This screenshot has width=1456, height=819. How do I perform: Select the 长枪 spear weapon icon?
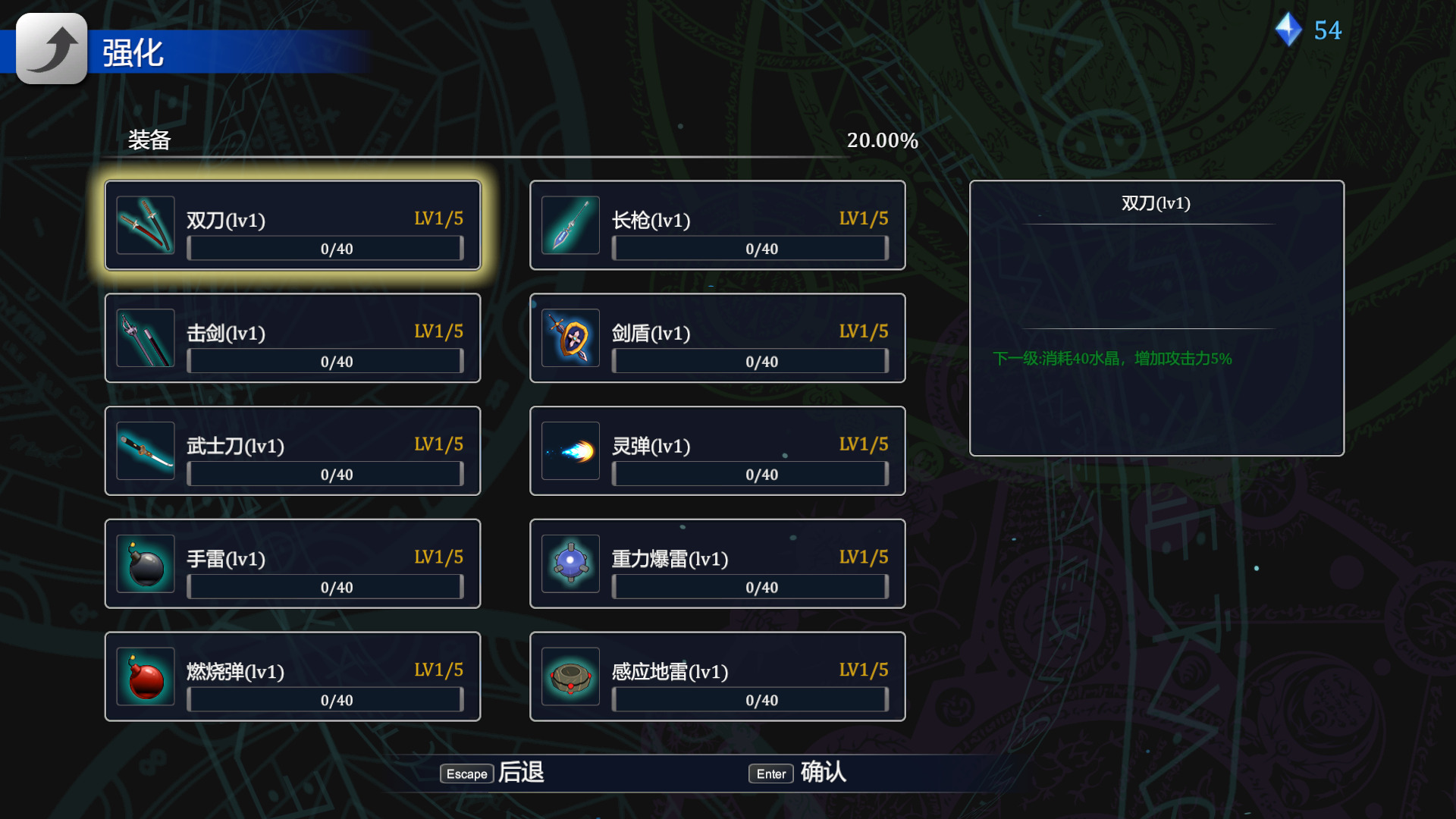pos(570,225)
